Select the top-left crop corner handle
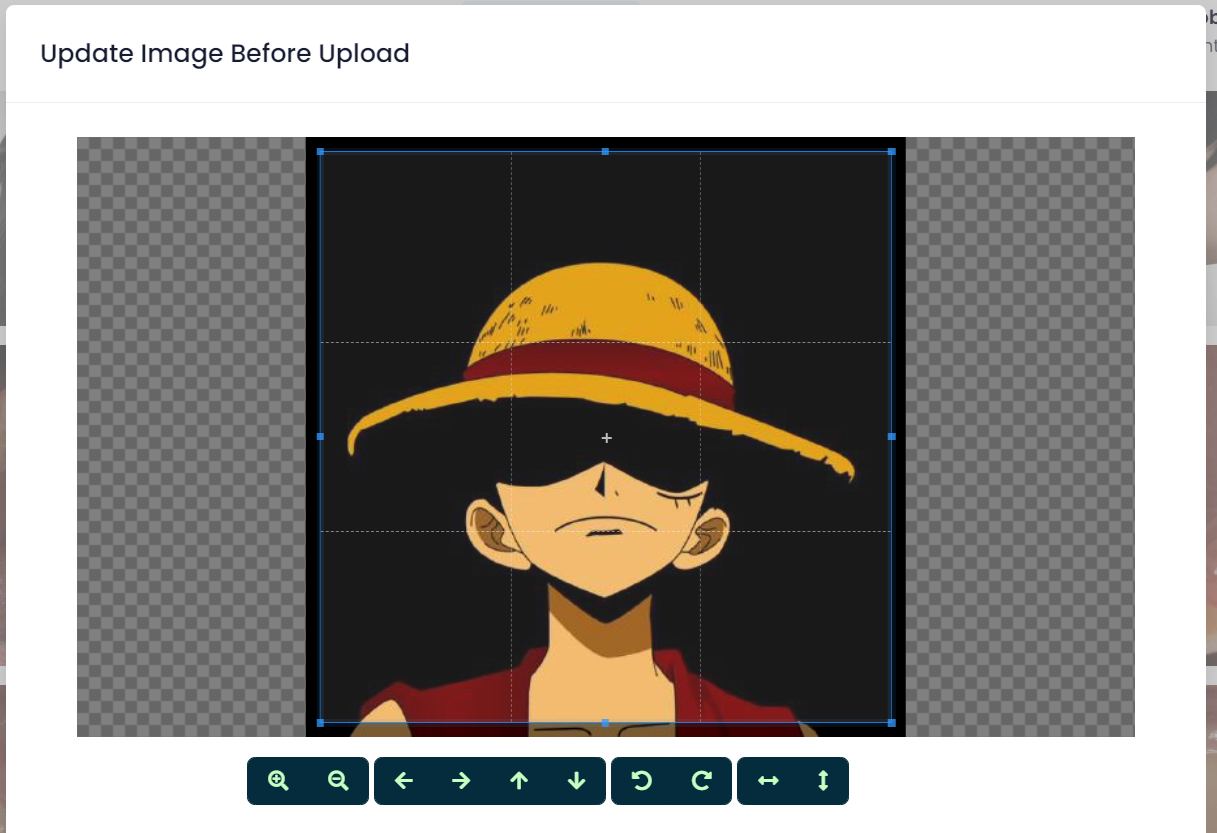Image resolution: width=1217 pixels, height=833 pixels. (x=320, y=152)
